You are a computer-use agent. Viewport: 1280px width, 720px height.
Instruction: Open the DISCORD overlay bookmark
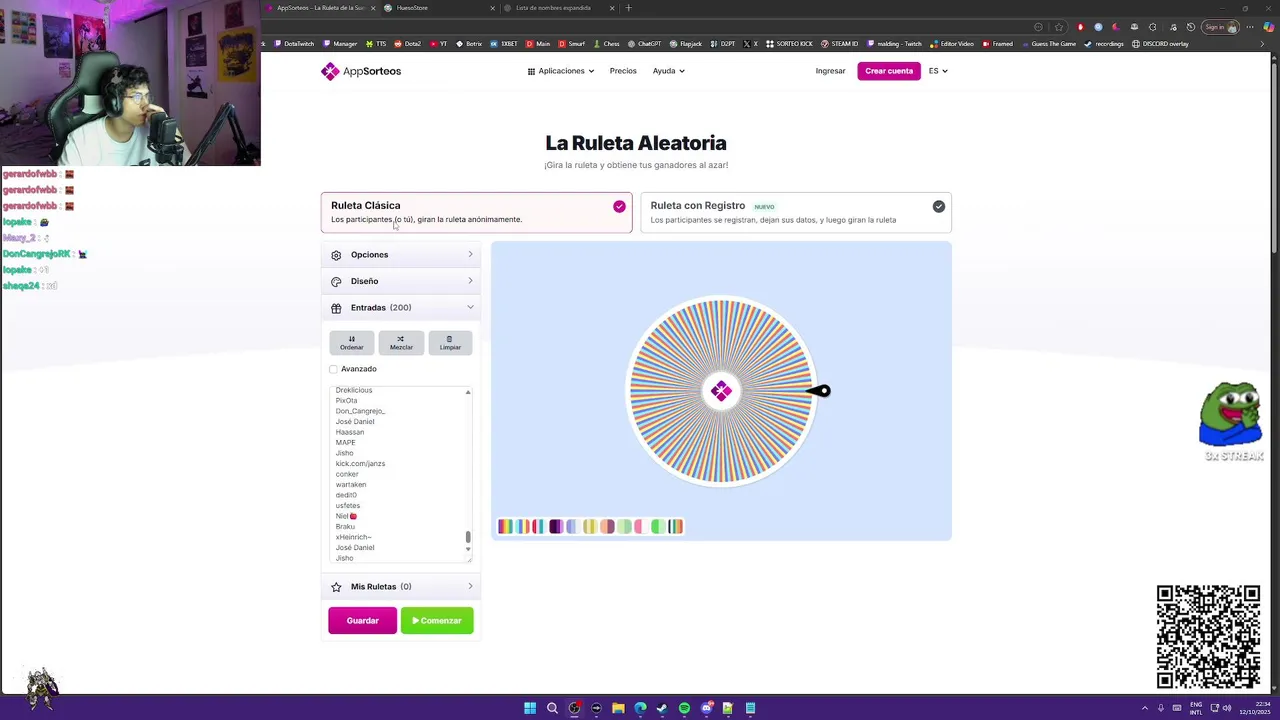(x=1160, y=44)
